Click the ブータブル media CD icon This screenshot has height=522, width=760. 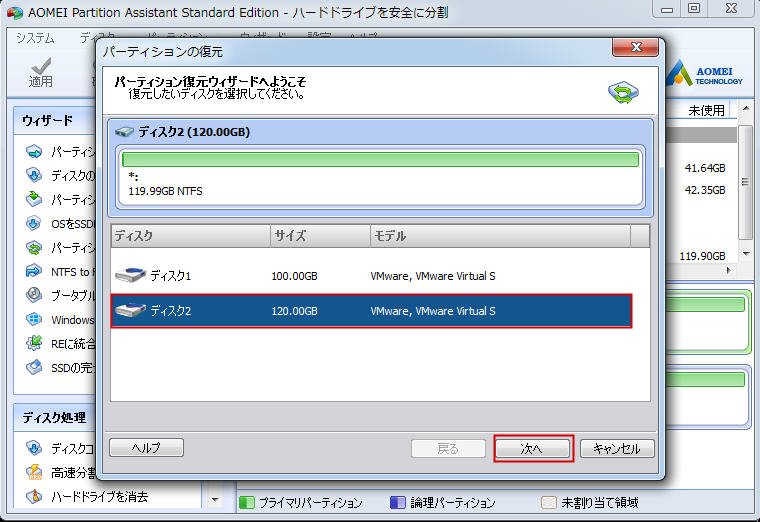pos(34,295)
